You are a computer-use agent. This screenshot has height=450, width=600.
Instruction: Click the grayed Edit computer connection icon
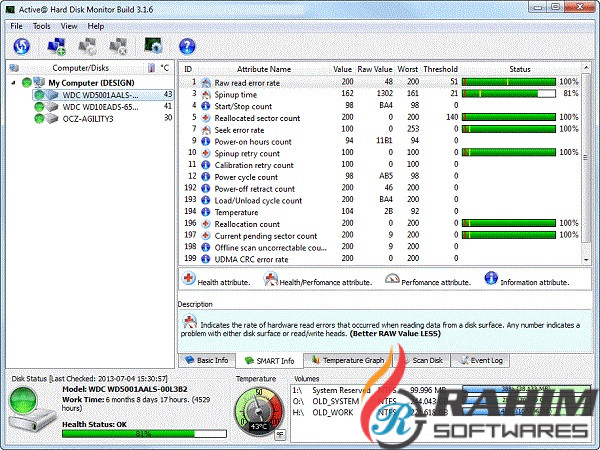pos(88,46)
